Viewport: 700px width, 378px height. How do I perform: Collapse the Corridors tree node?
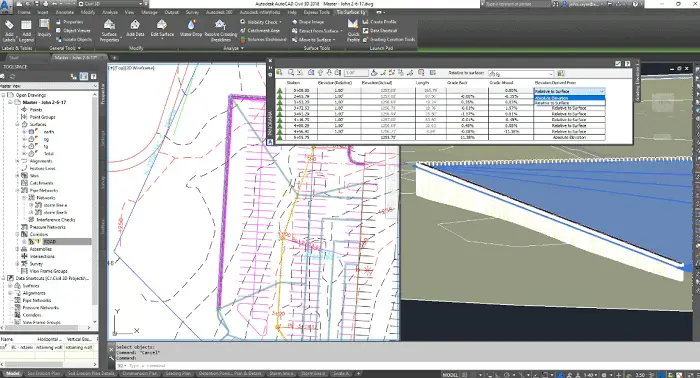pos(17,234)
